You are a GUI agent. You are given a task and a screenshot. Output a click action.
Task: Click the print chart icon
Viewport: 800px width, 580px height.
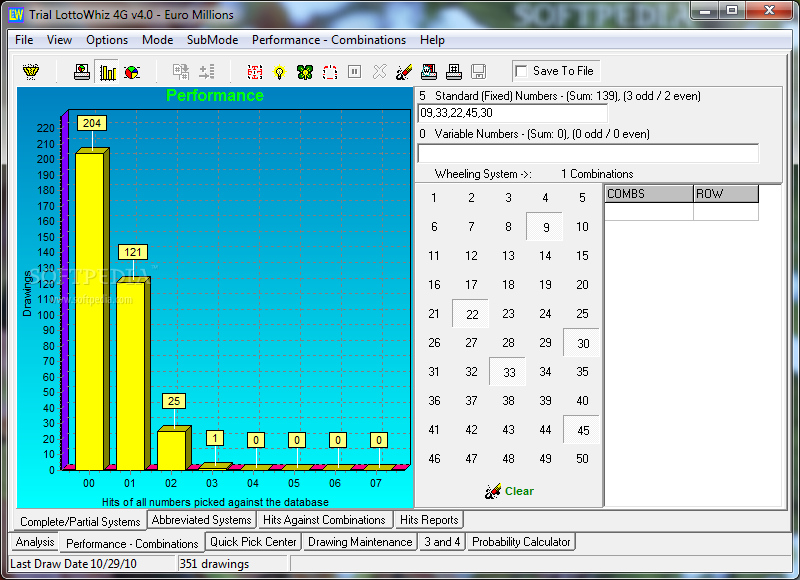82,72
